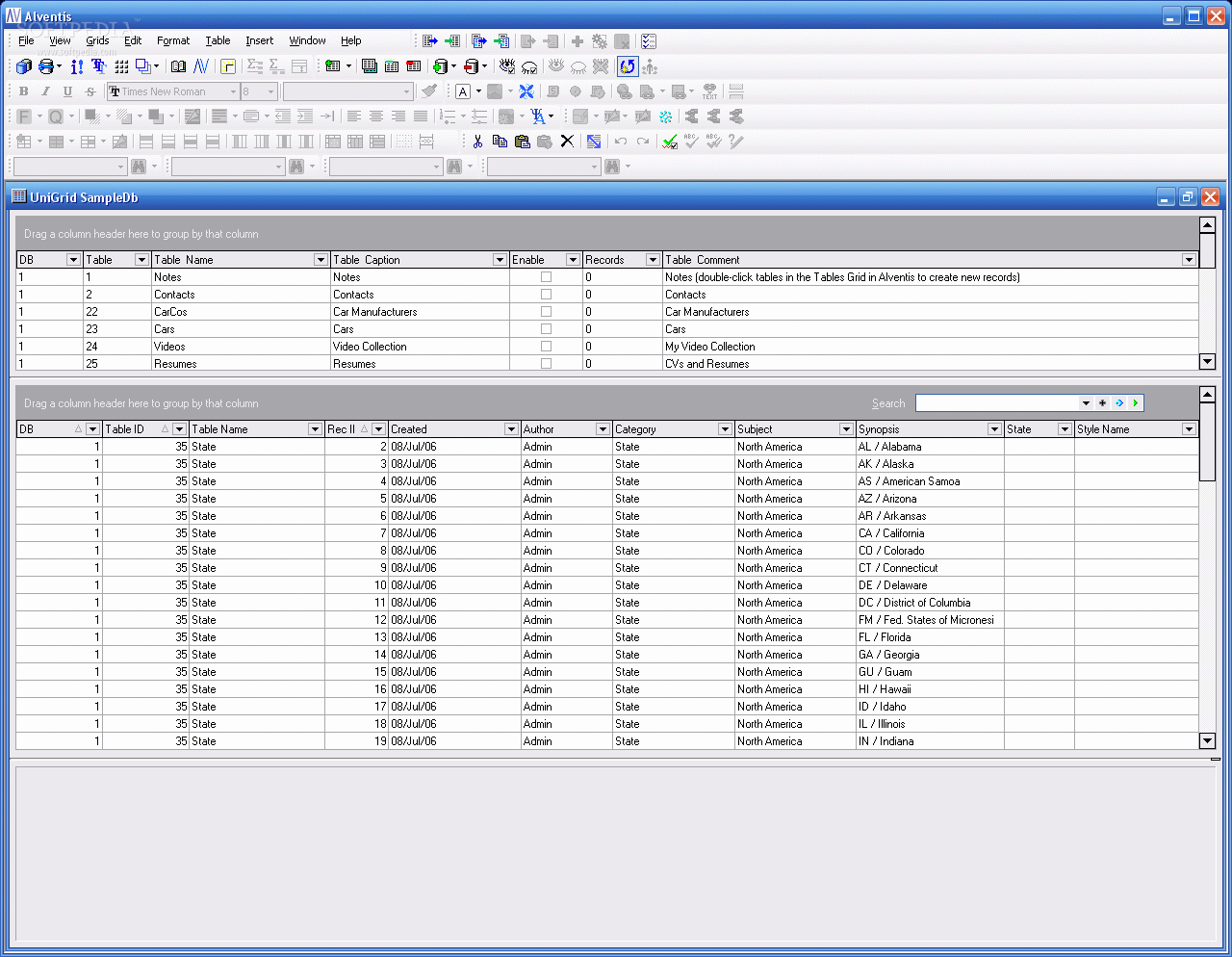Open Created column filter dropdown
The height and width of the screenshot is (957, 1232).
tap(511, 429)
